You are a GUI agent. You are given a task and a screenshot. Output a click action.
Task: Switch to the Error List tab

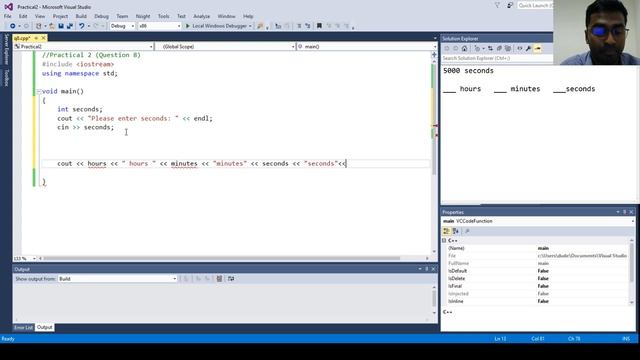click(23, 327)
